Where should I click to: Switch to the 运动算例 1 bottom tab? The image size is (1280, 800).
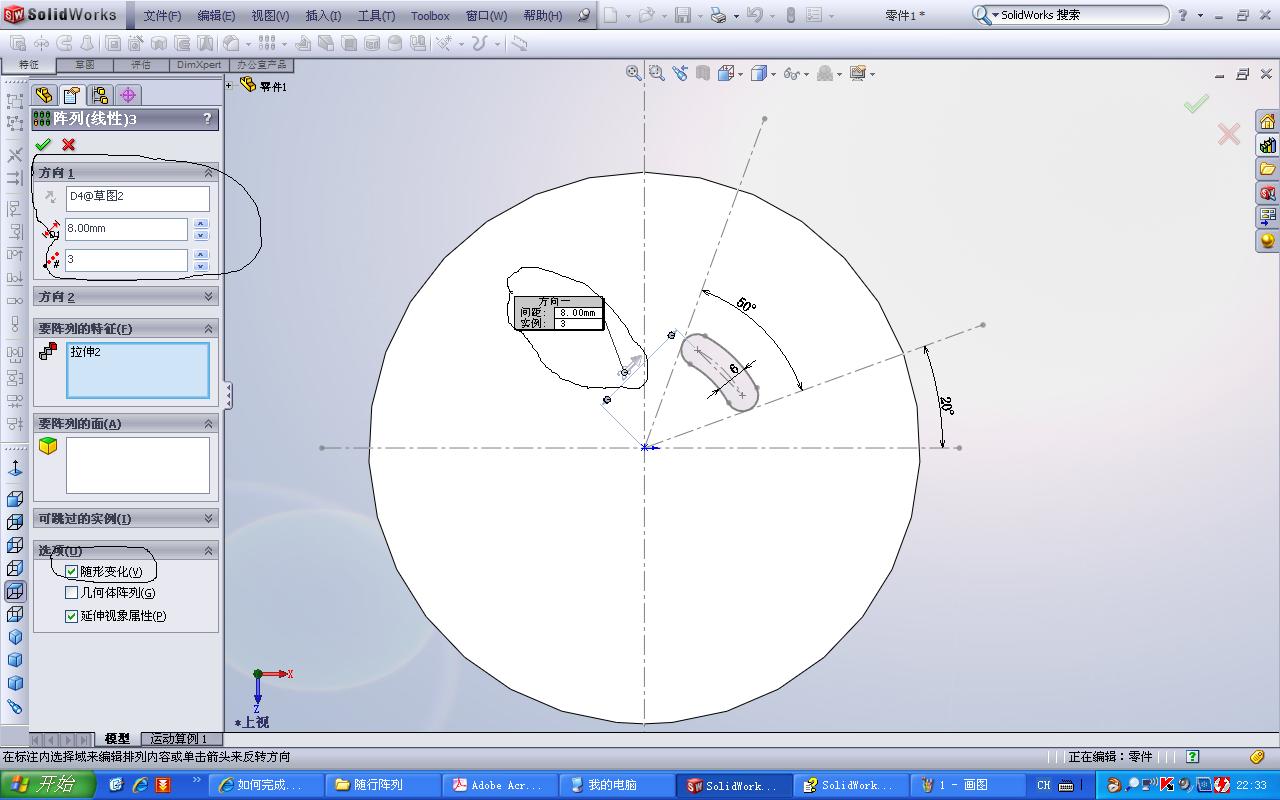tap(180, 739)
